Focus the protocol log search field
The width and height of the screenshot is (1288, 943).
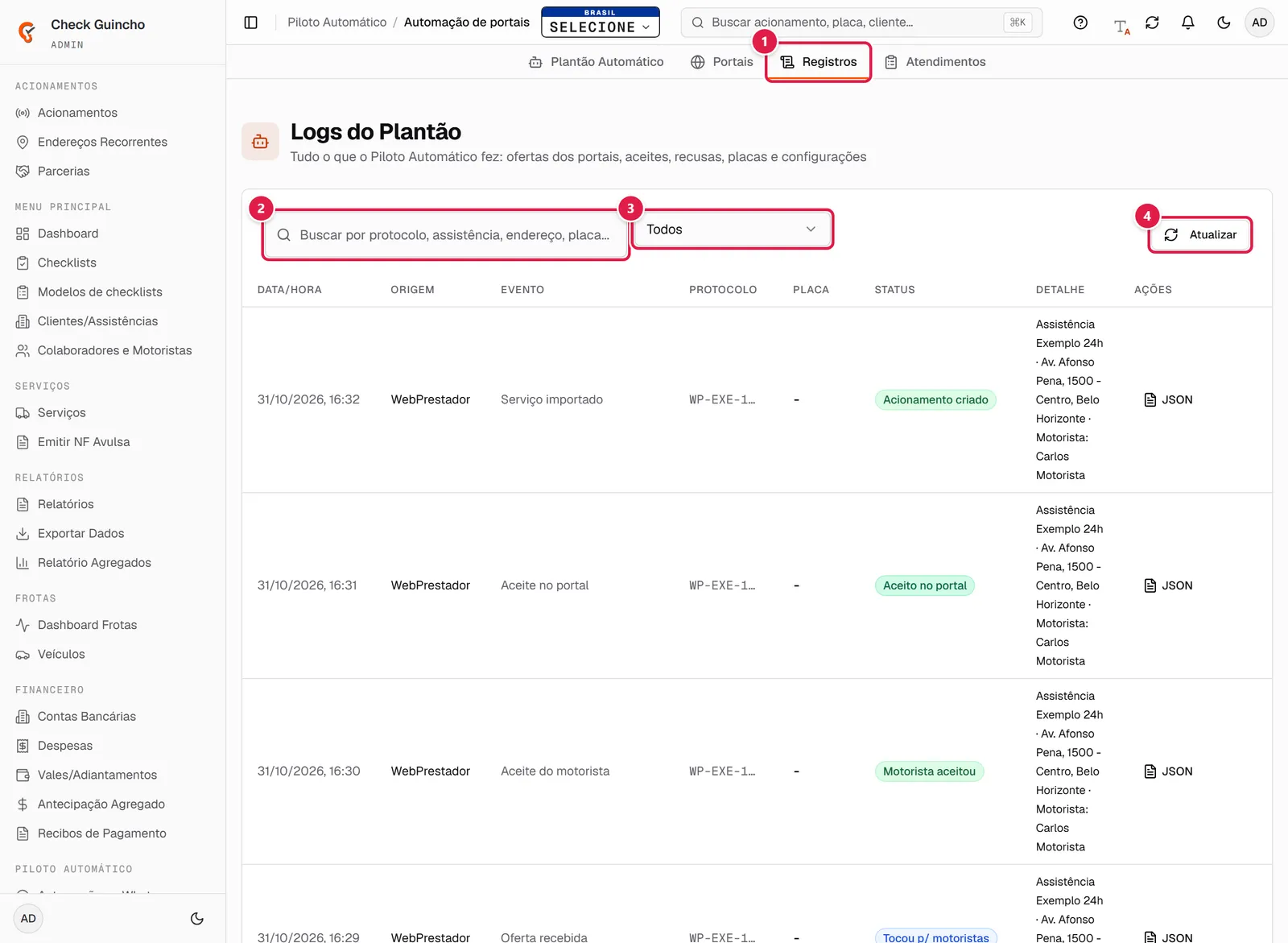[x=446, y=235]
